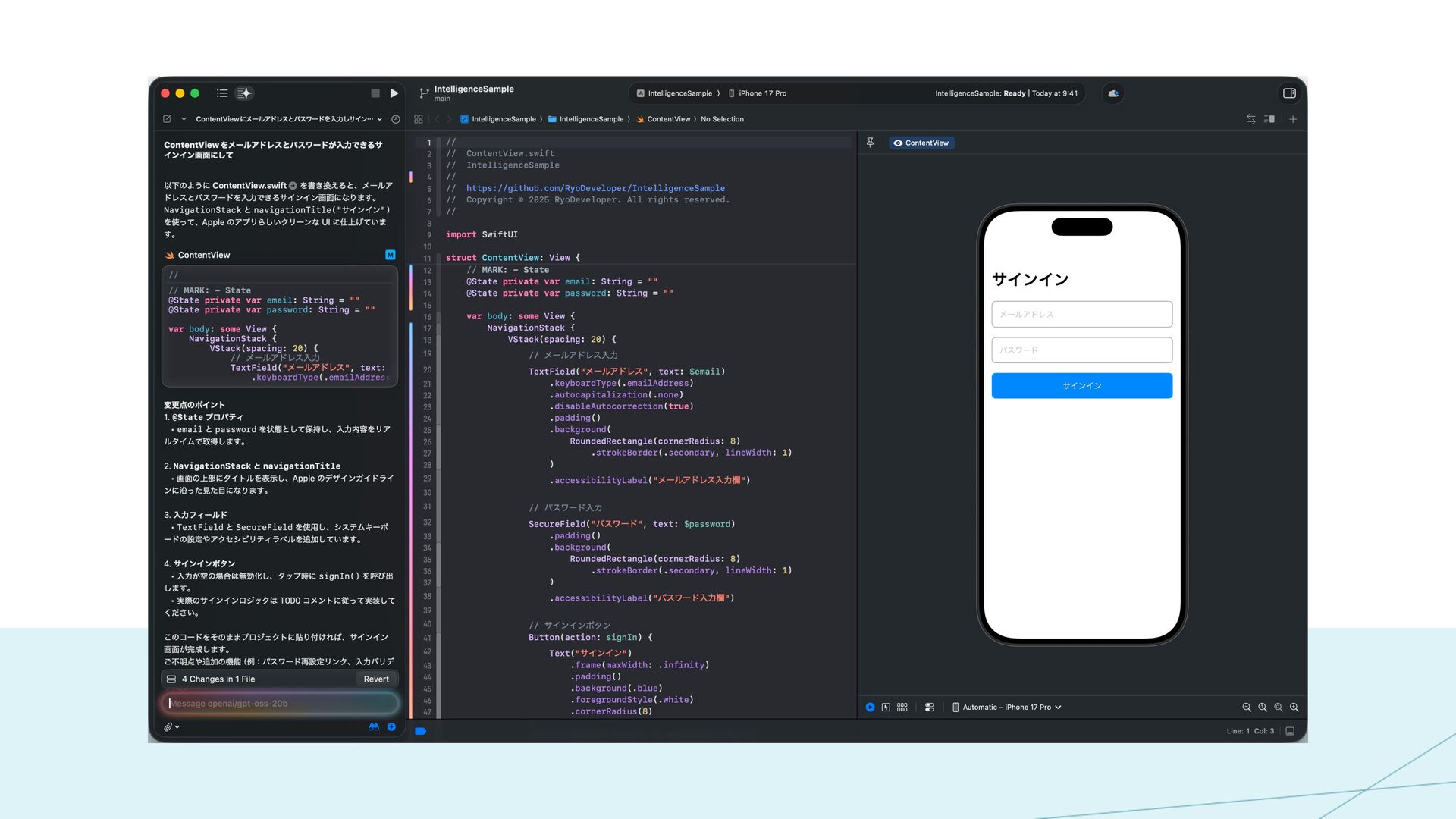Image resolution: width=1456 pixels, height=819 pixels.
Task: Toggle the right inspector sidebar
Action: pyautogui.click(x=1289, y=93)
